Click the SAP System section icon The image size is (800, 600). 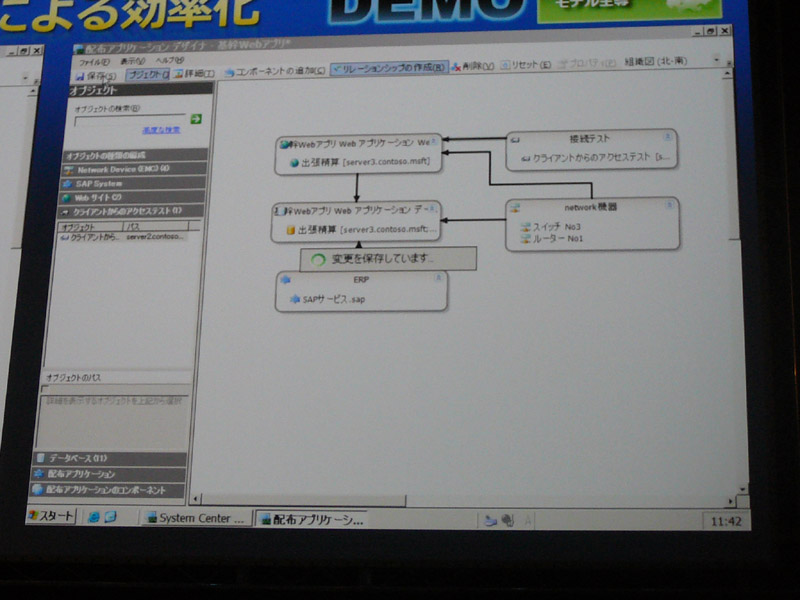coord(67,184)
